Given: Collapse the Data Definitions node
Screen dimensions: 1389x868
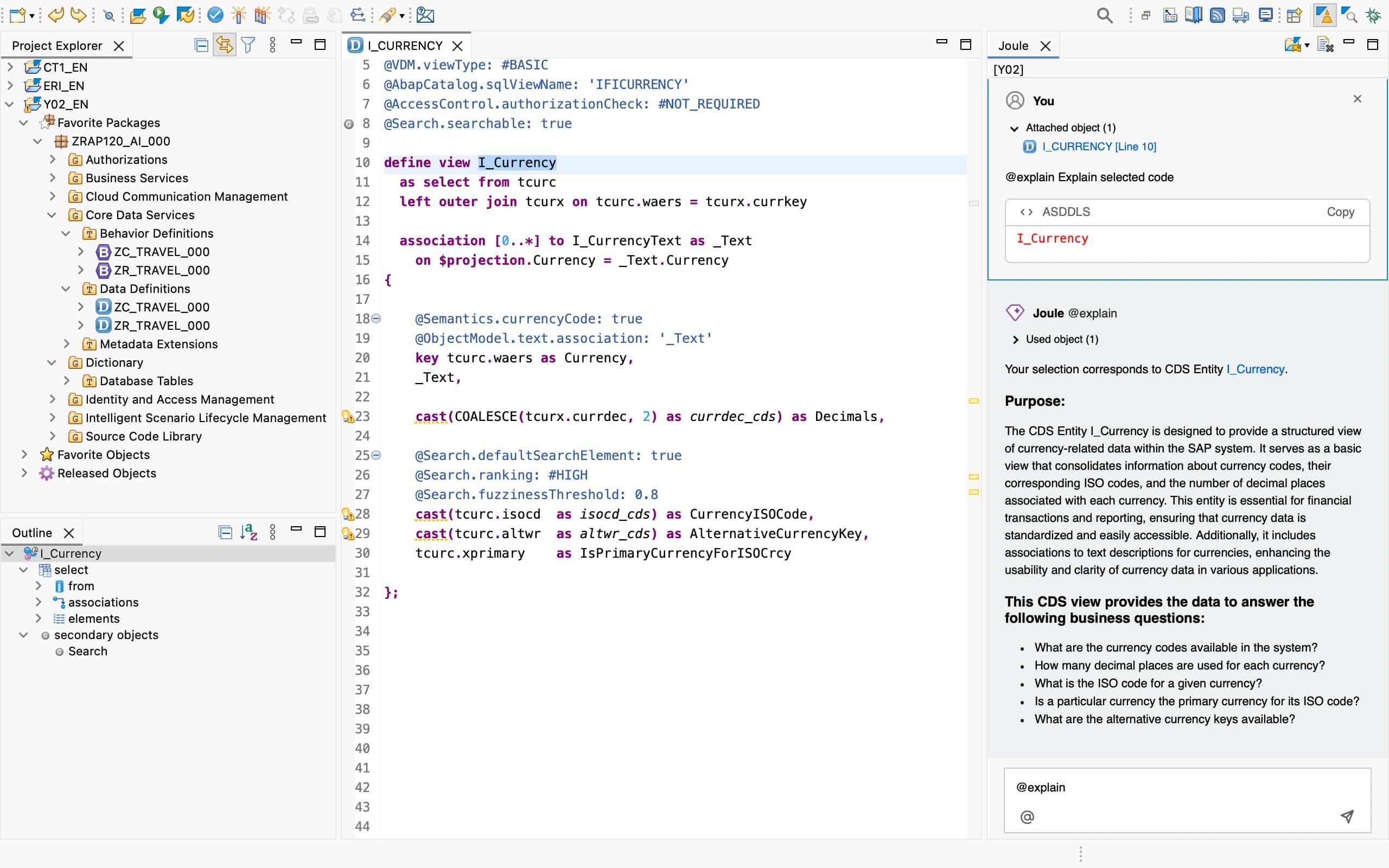Looking at the screenshot, I should click(66, 289).
